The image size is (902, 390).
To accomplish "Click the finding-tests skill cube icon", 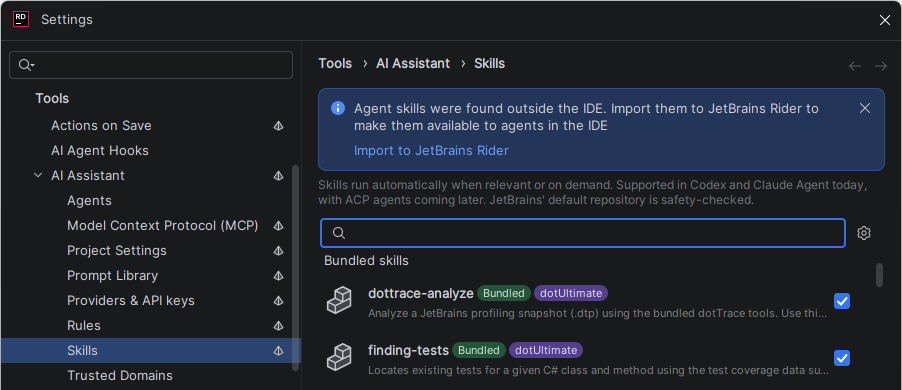I will click(339, 358).
